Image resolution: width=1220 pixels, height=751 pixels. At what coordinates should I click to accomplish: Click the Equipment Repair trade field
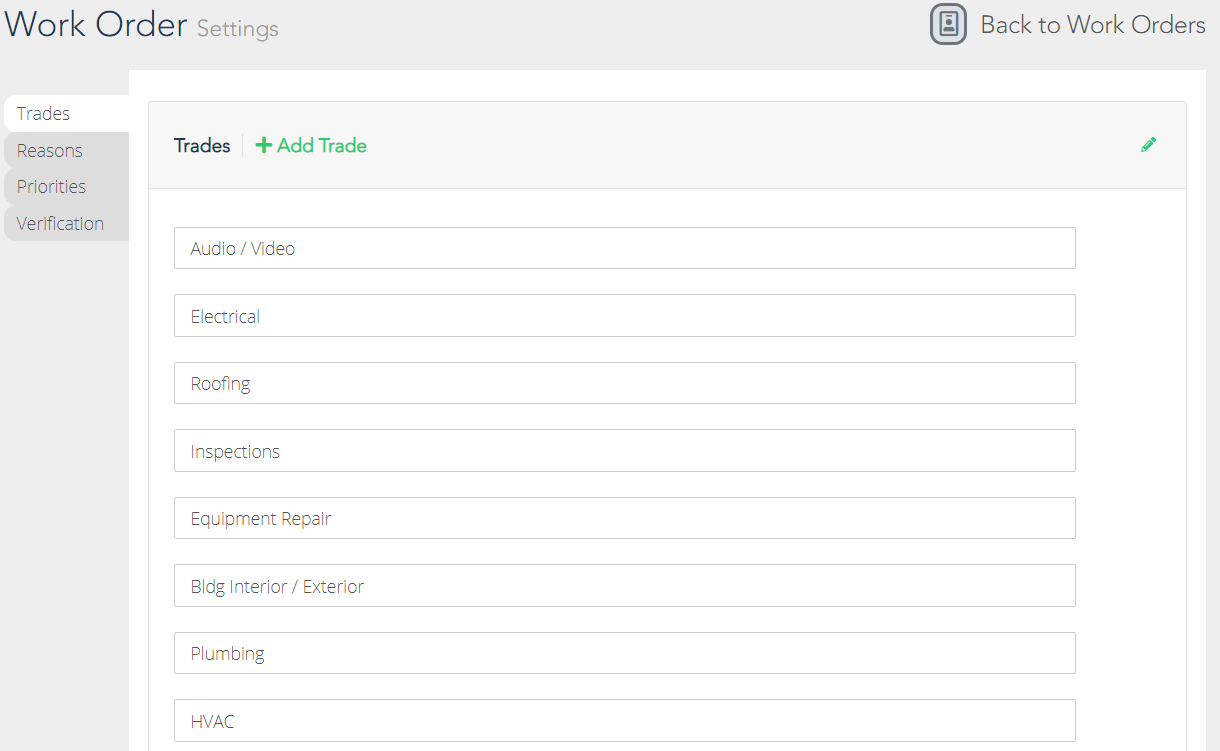(625, 518)
